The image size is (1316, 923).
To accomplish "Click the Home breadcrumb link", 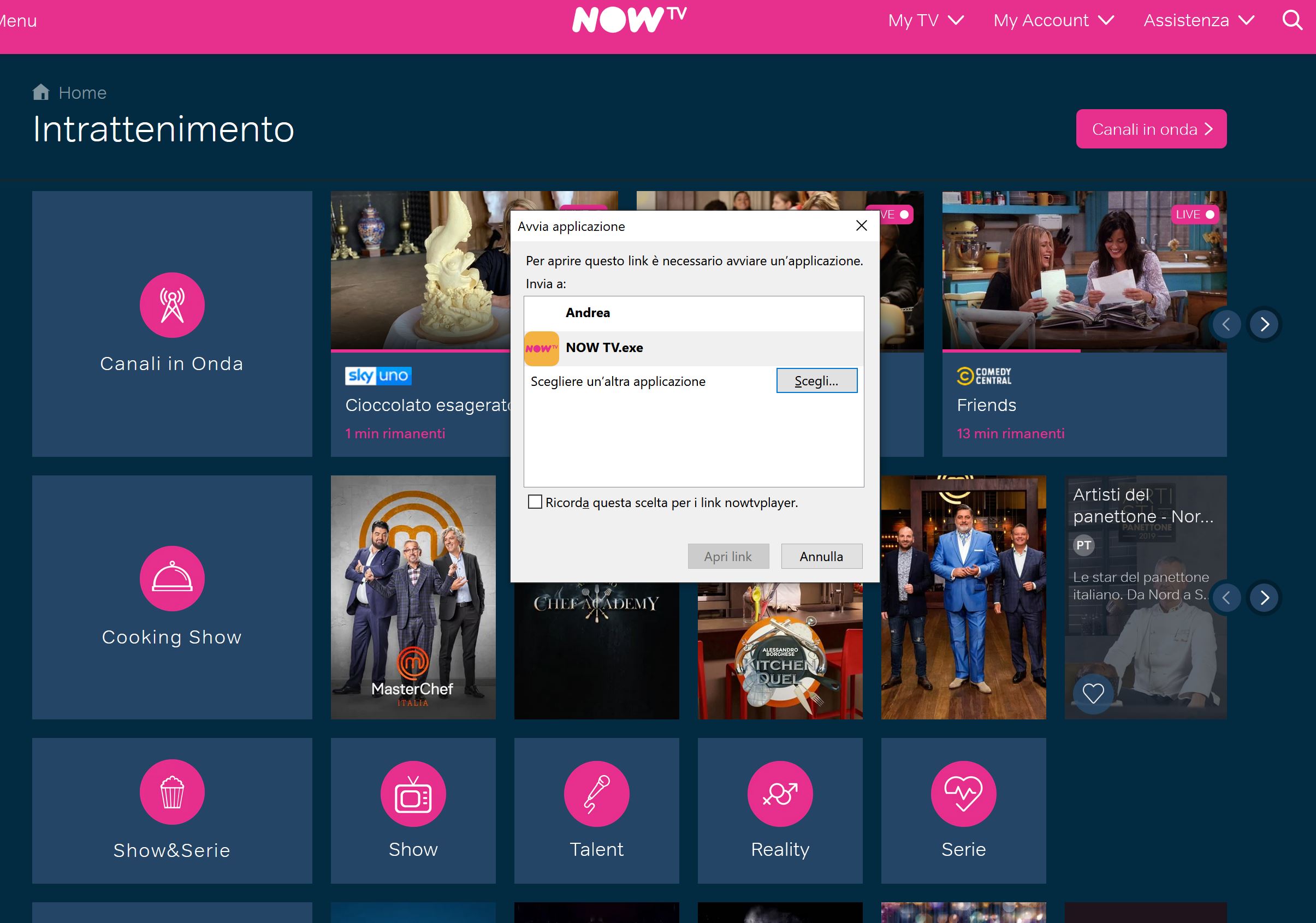I will [x=82, y=93].
